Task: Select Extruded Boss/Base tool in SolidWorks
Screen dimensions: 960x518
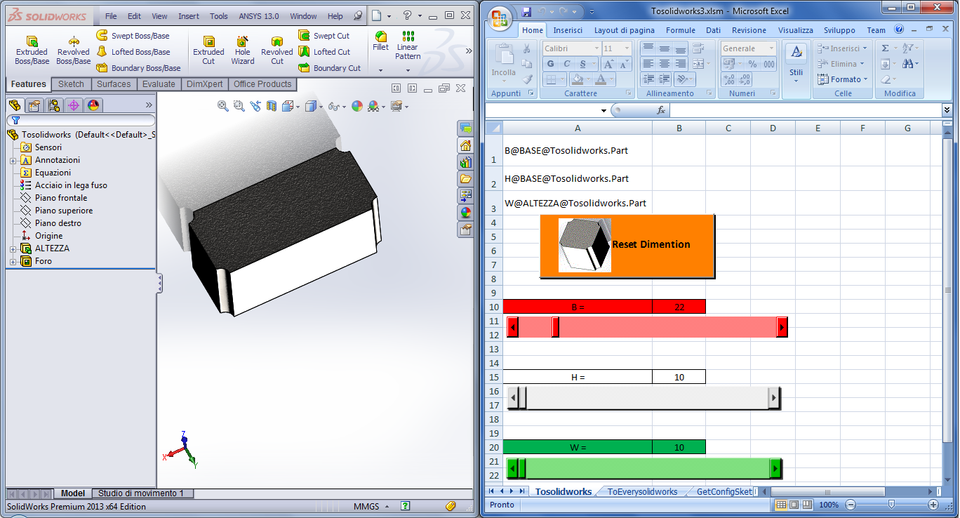Action: coord(32,49)
